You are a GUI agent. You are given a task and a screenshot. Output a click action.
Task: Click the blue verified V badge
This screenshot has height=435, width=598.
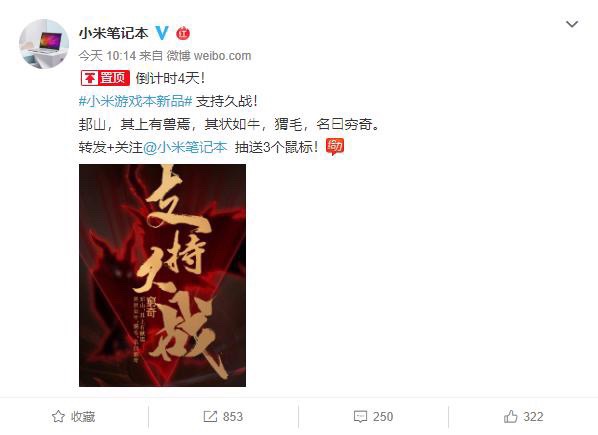(x=162, y=33)
